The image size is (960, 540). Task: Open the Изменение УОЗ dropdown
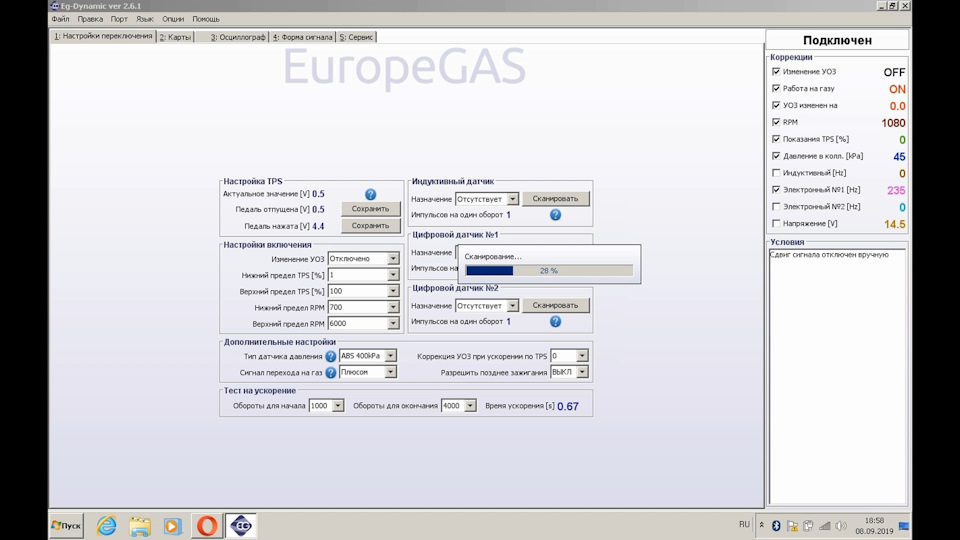[393, 259]
